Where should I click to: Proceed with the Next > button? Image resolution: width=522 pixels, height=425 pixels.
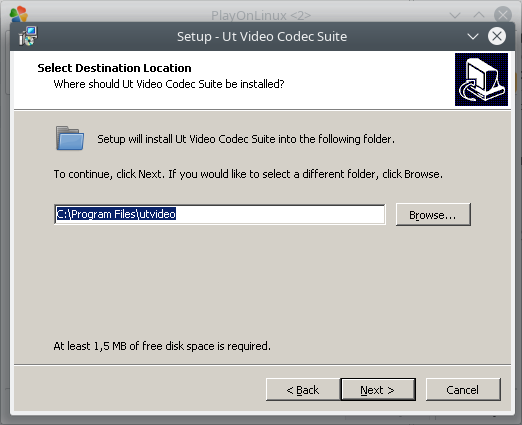pyautogui.click(x=378, y=389)
